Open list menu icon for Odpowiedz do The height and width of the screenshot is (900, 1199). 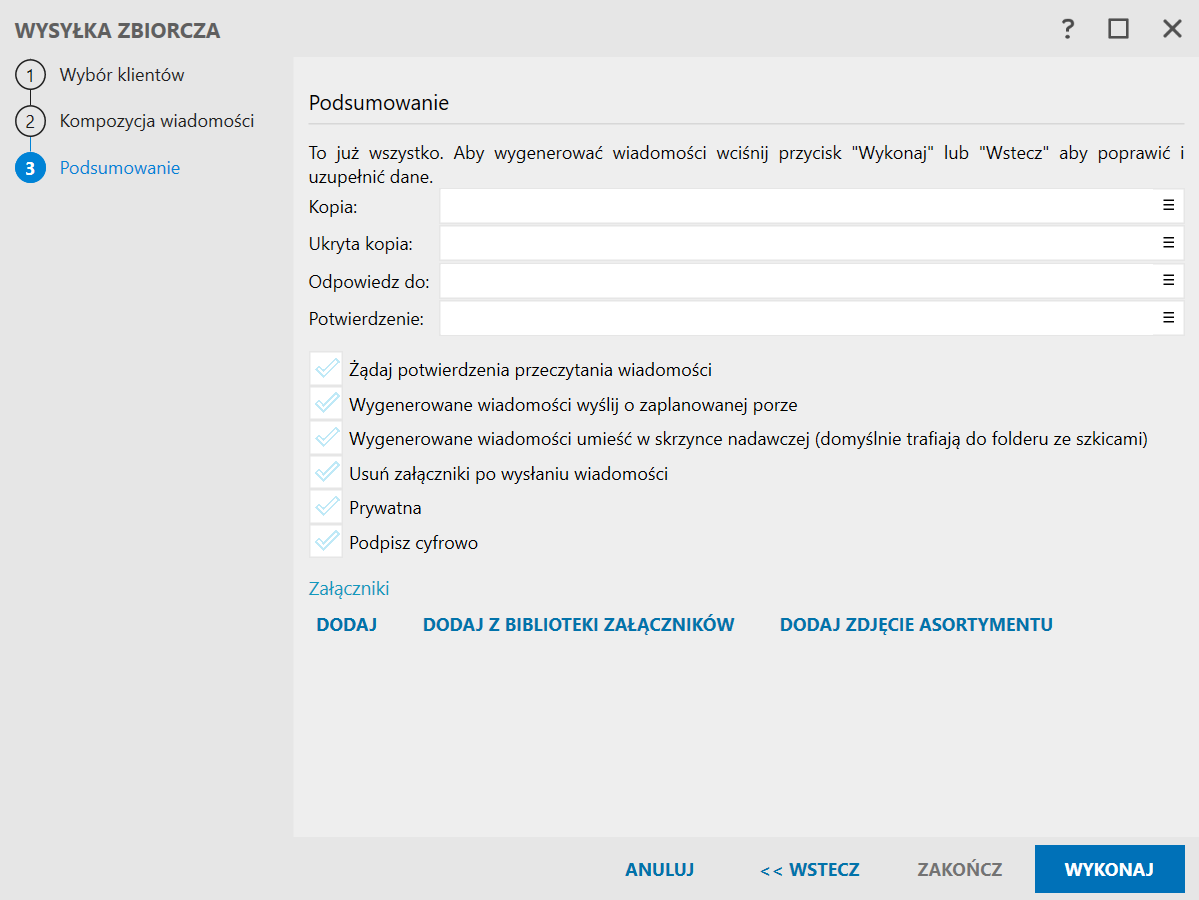click(x=1168, y=280)
